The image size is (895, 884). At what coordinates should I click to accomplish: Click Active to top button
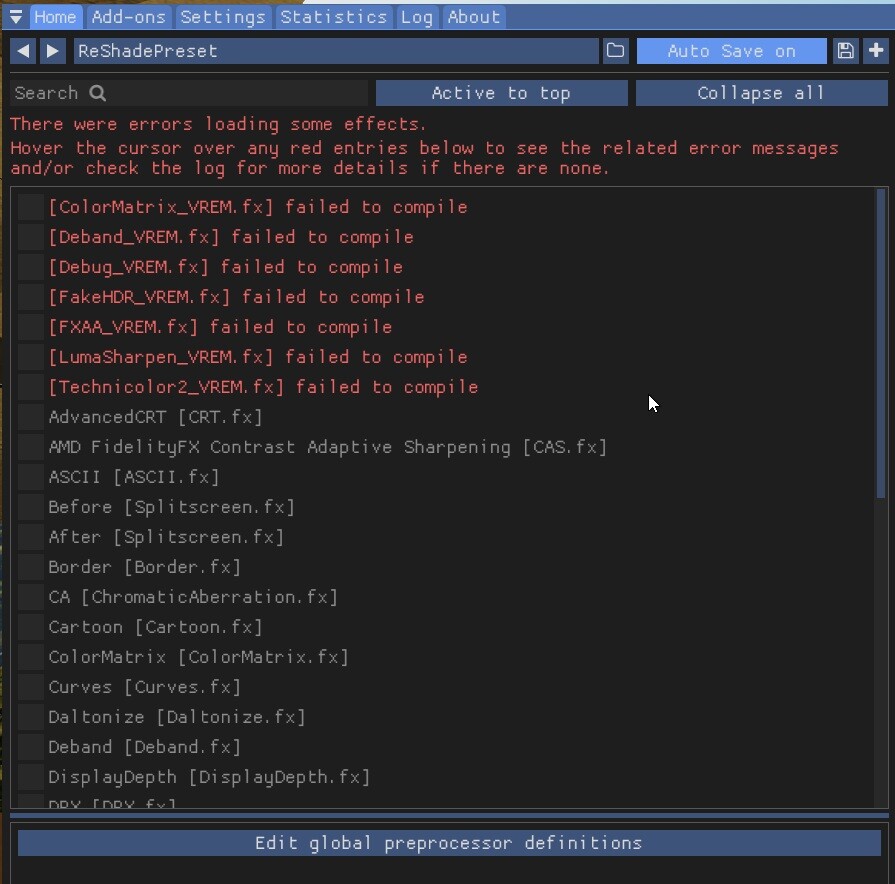pyautogui.click(x=501, y=93)
